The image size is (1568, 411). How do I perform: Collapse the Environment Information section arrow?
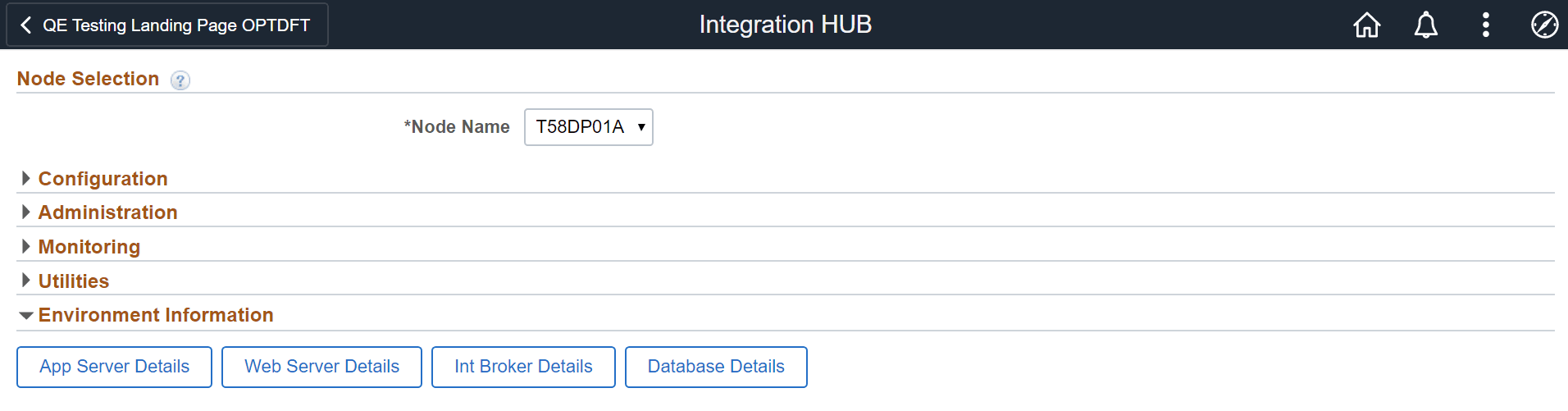(x=26, y=316)
